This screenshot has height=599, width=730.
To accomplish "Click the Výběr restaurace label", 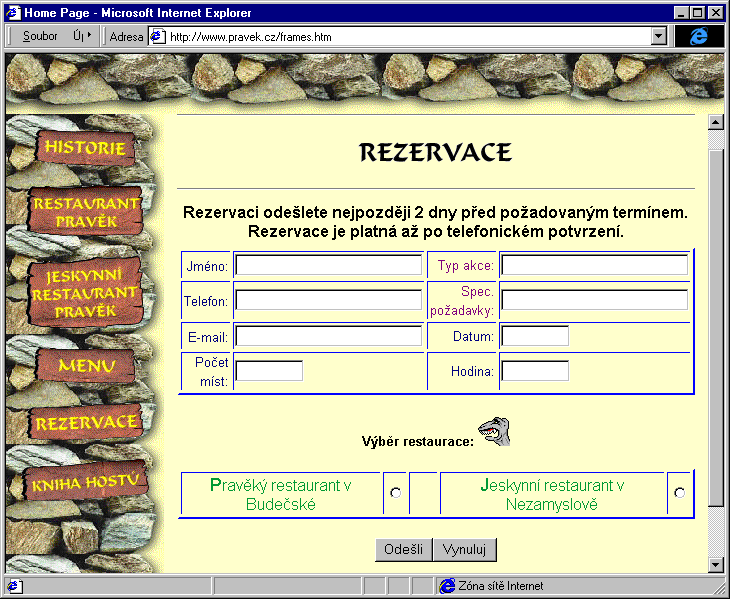I will coord(418,441).
